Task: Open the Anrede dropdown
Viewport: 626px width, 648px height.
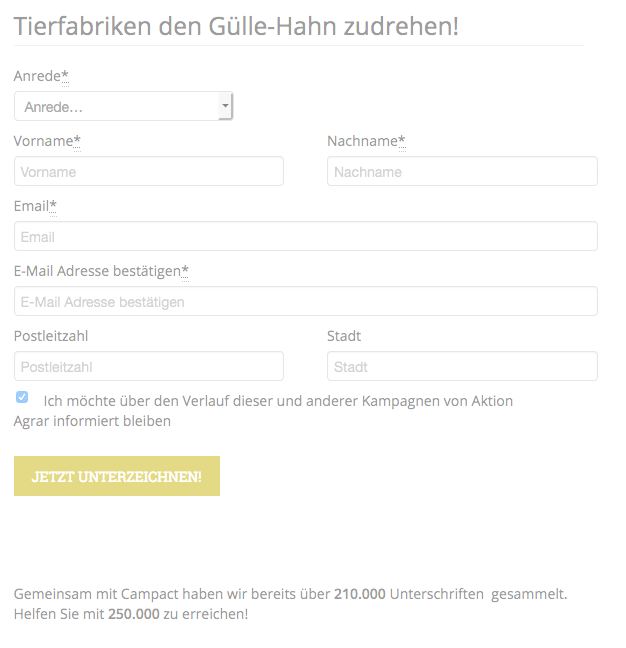Action: click(x=123, y=106)
